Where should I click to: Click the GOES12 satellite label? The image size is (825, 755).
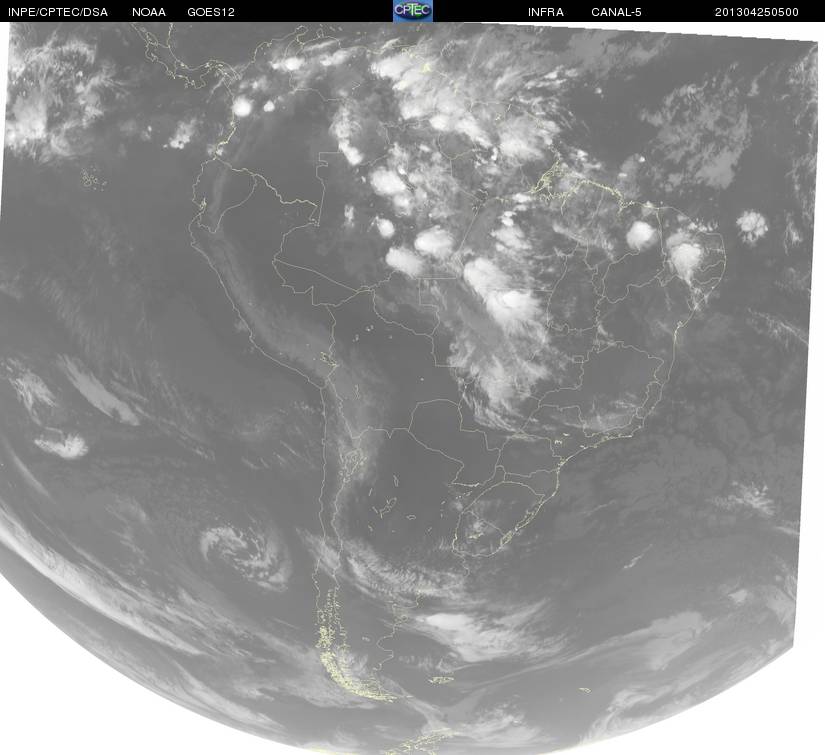tap(211, 12)
